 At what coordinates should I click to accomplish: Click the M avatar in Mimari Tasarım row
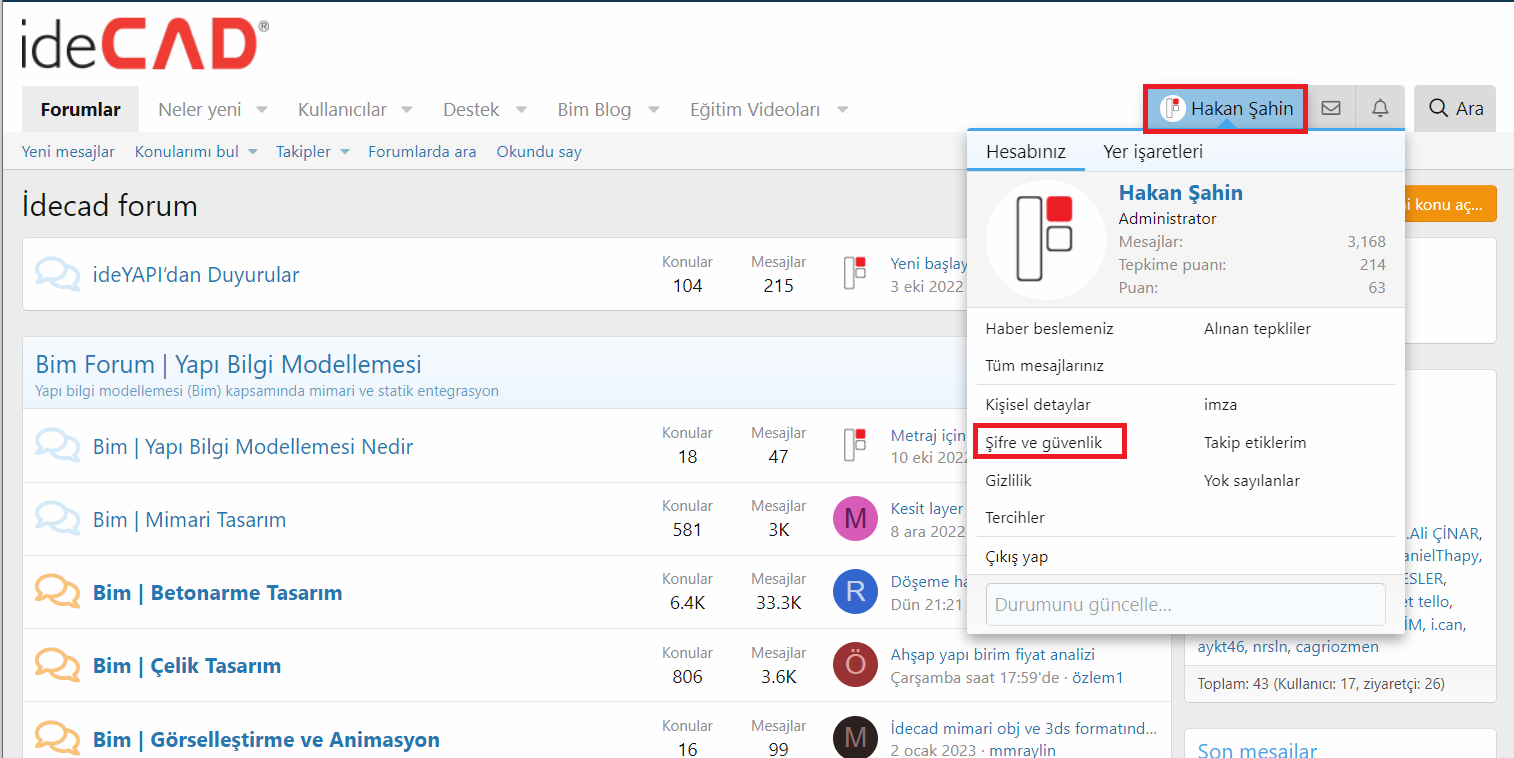(855, 518)
